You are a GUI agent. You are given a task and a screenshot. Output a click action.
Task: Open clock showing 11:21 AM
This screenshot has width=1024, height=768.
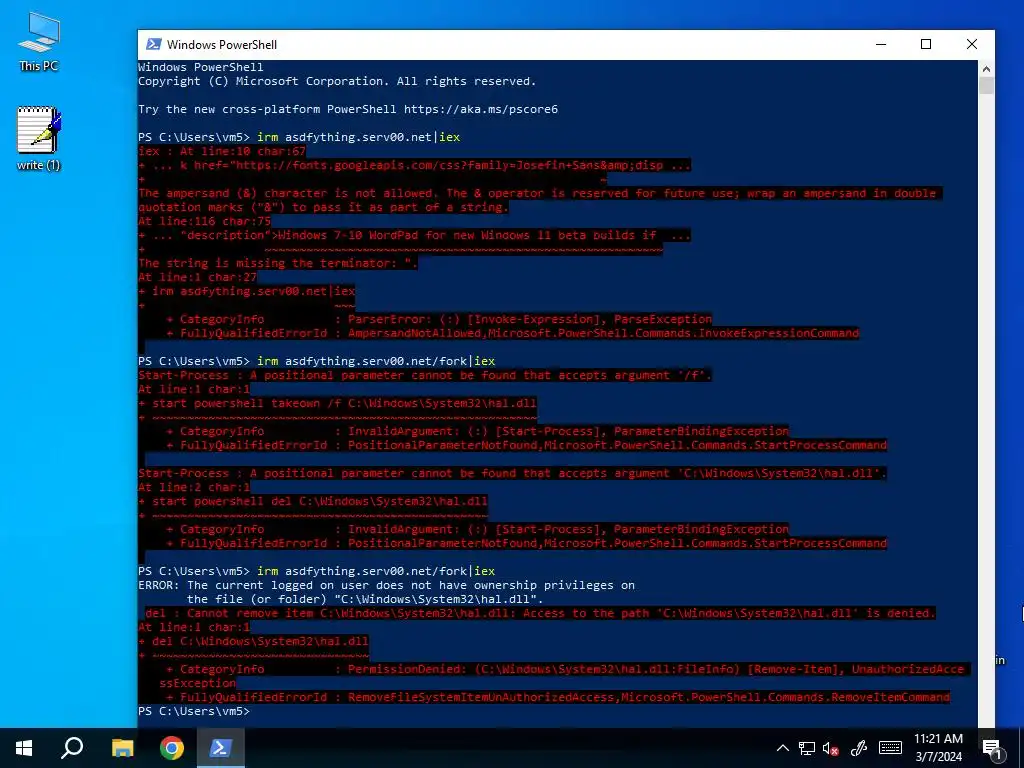[x=938, y=748]
